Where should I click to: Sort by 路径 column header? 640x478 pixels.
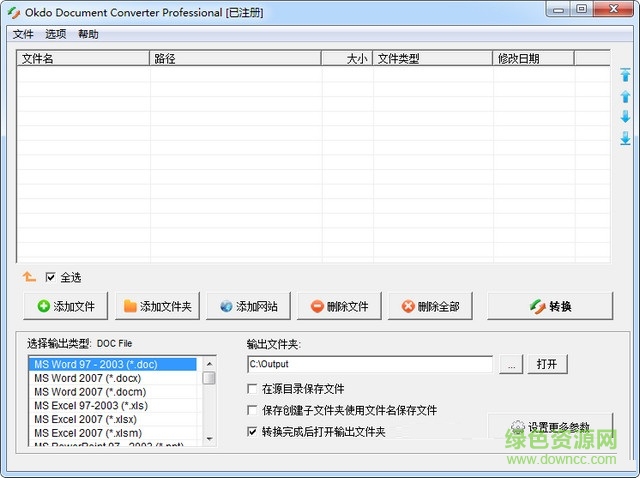[236, 58]
